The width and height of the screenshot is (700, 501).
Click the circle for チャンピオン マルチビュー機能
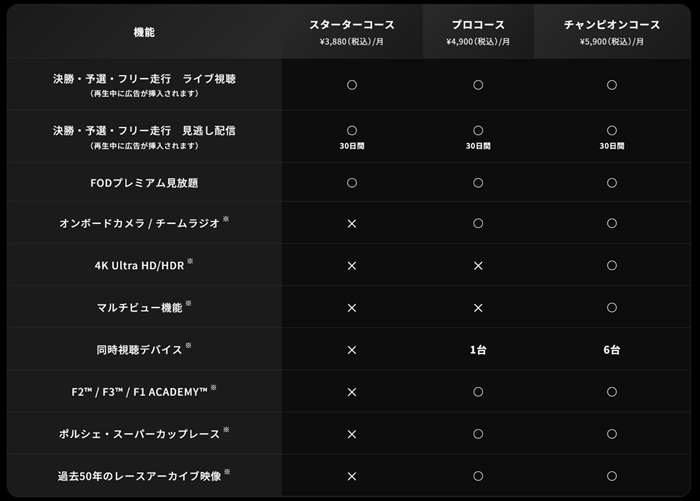click(611, 307)
